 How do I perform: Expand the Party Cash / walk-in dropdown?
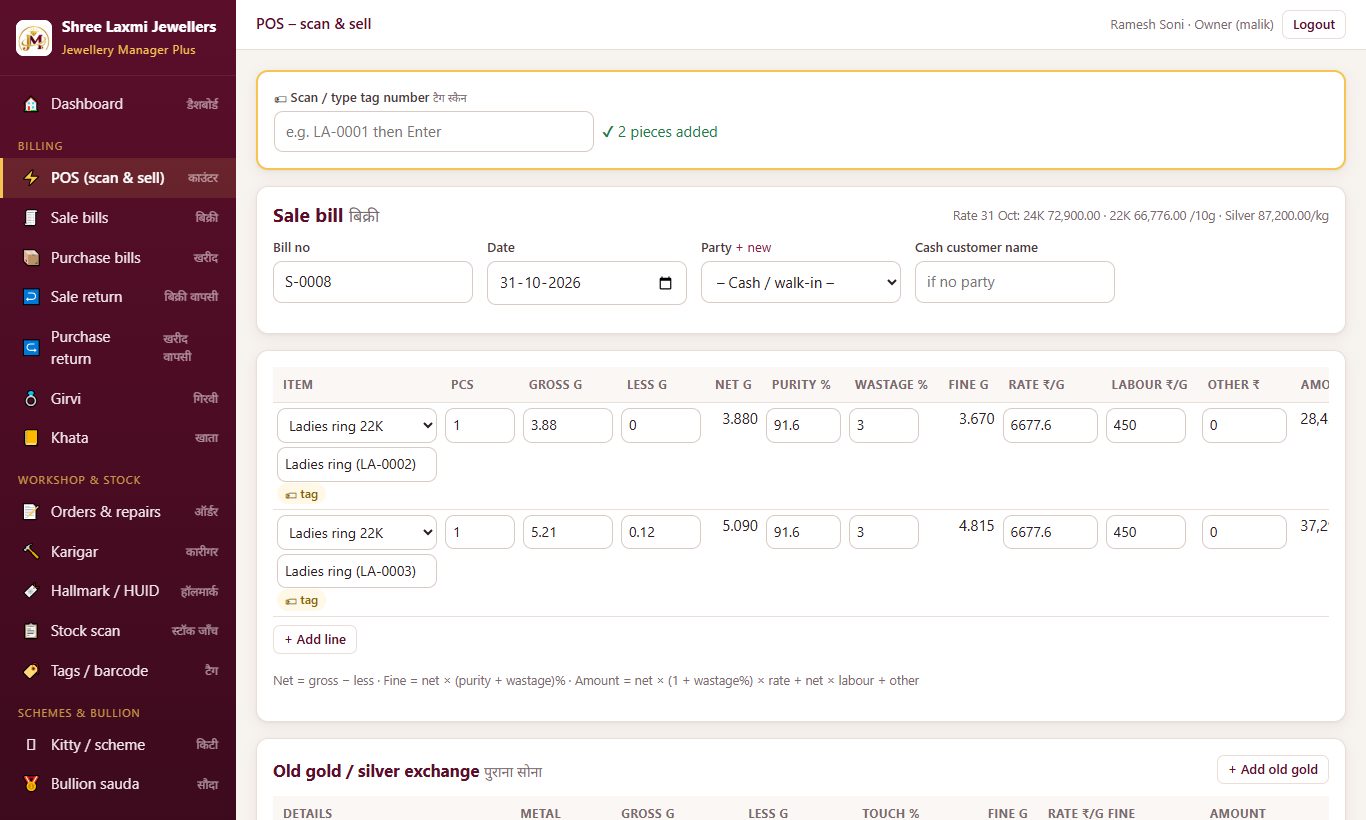801,282
